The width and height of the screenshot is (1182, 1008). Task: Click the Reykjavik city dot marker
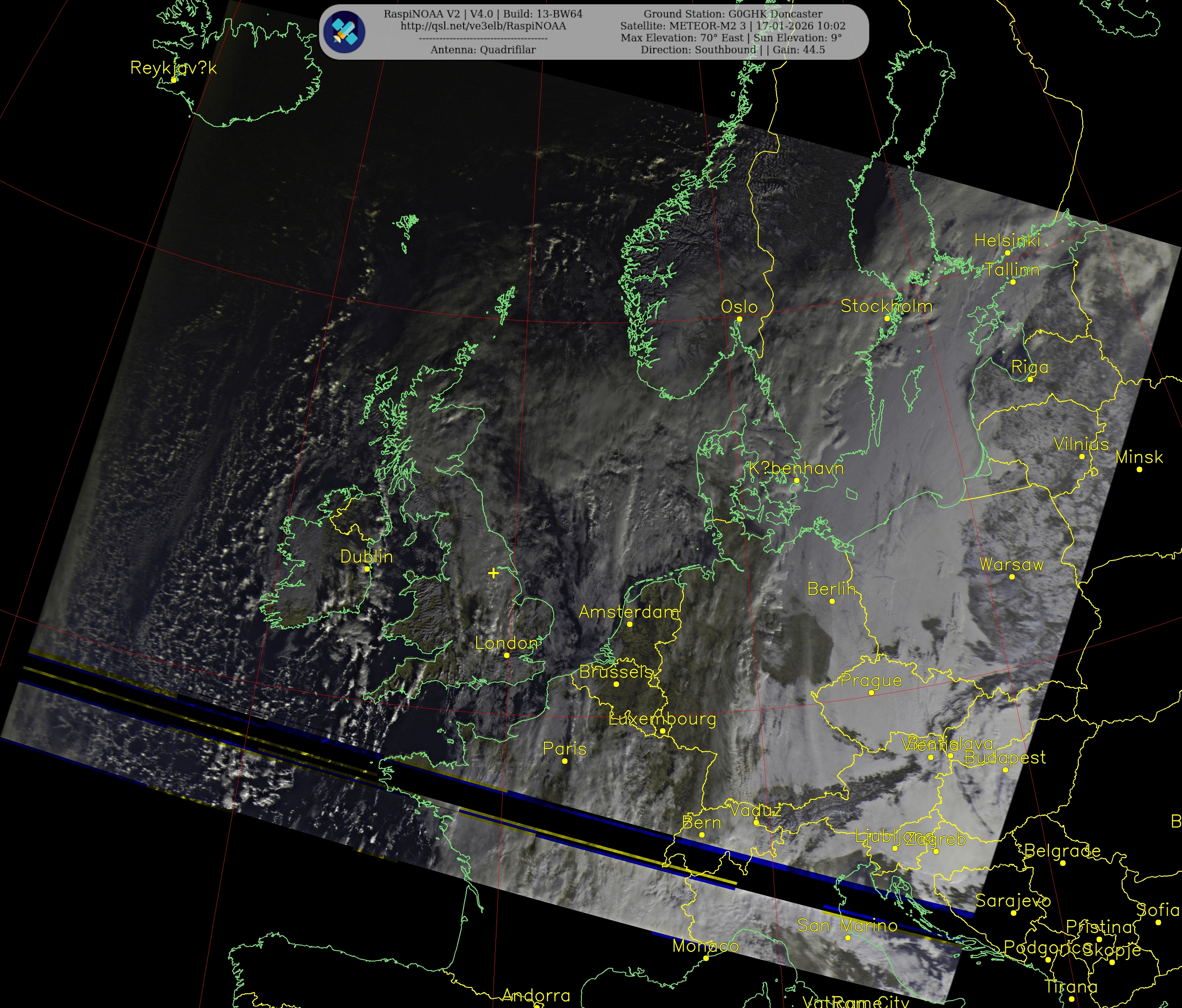click(174, 80)
